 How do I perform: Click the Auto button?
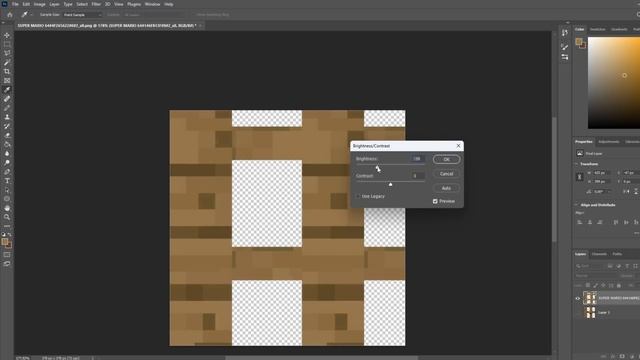tap(447, 188)
